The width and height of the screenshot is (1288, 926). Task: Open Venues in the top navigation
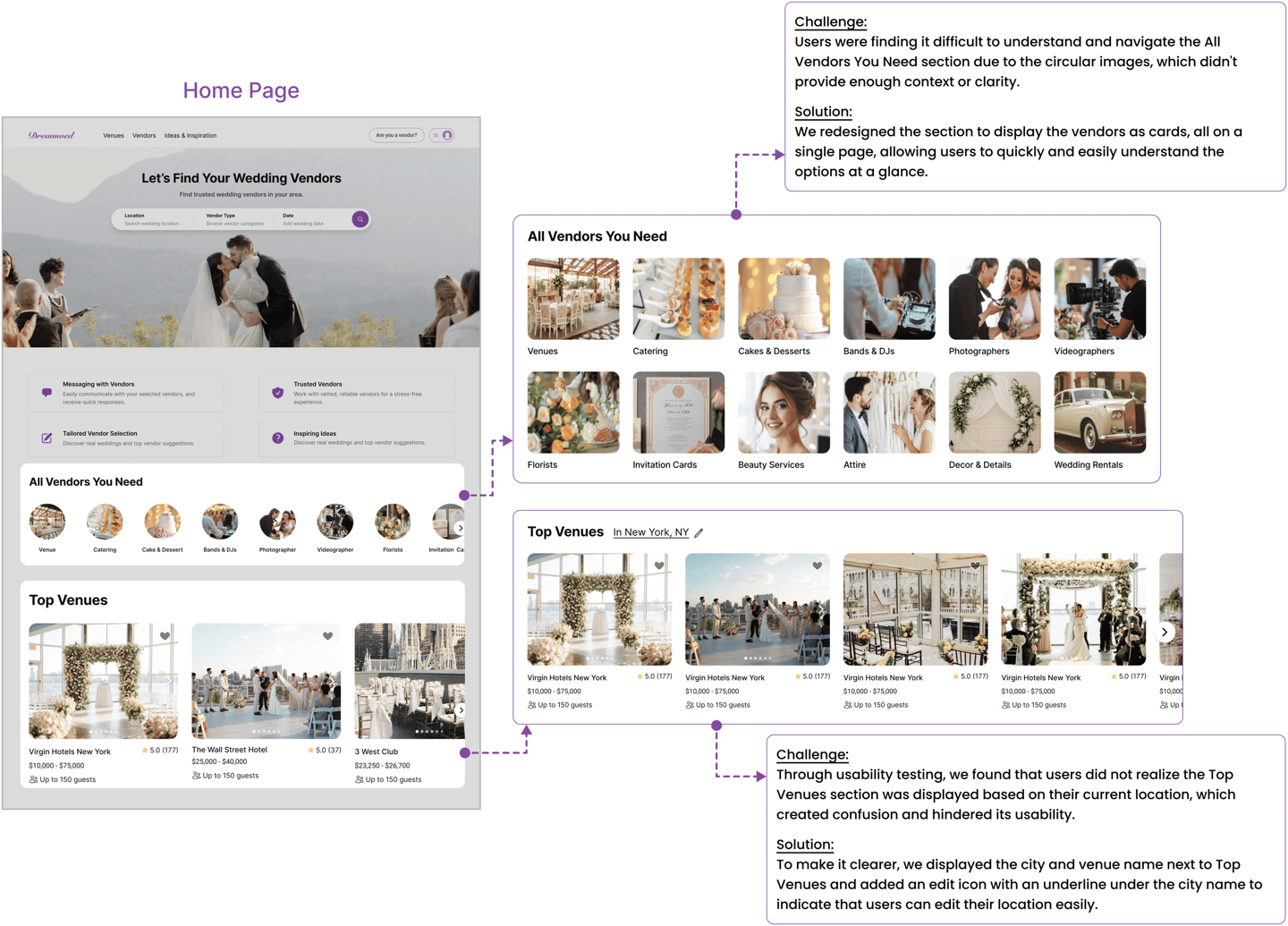pos(114,136)
